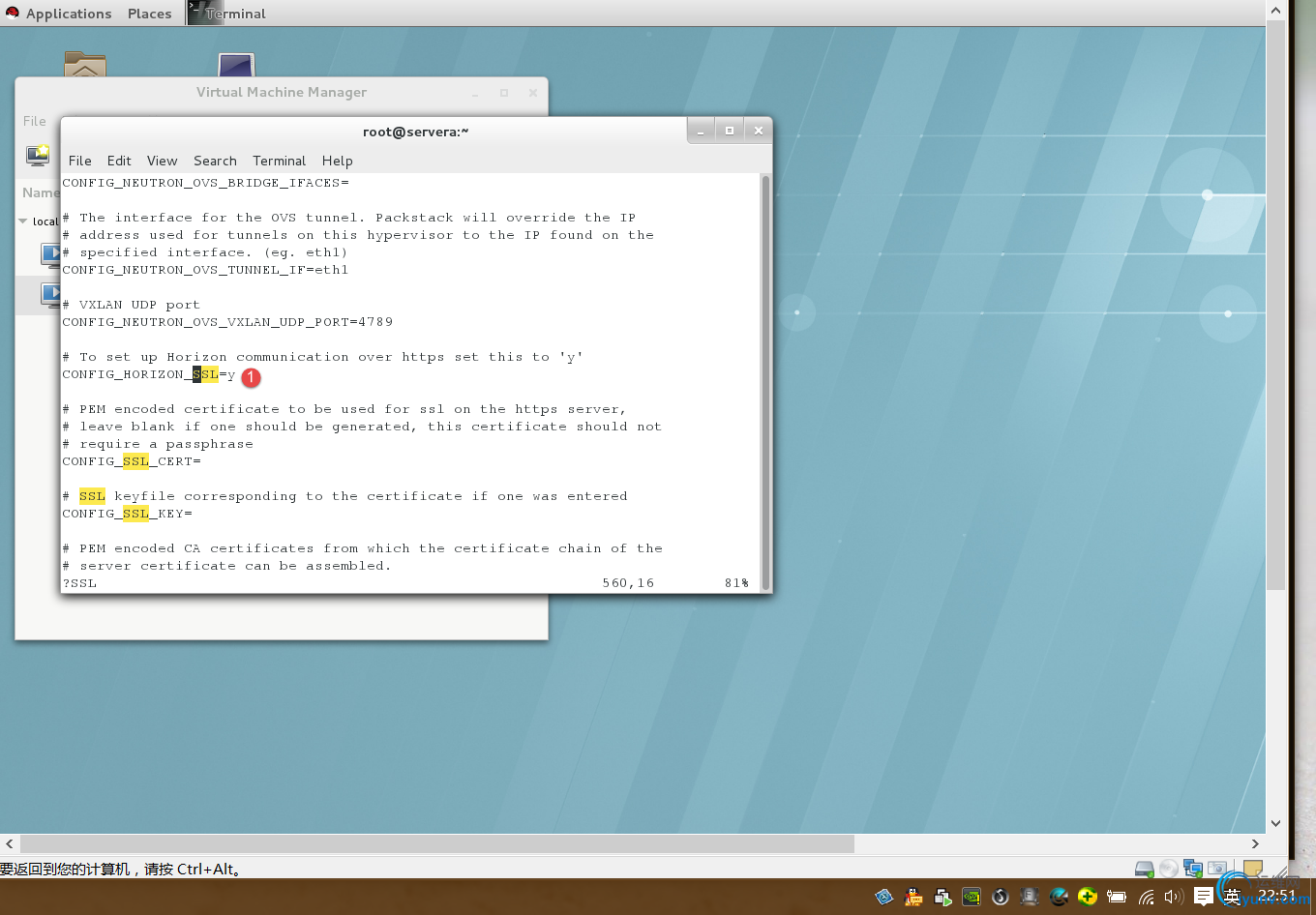Click the new virtual machine icon
The width and height of the screenshot is (1316, 915).
click(38, 155)
